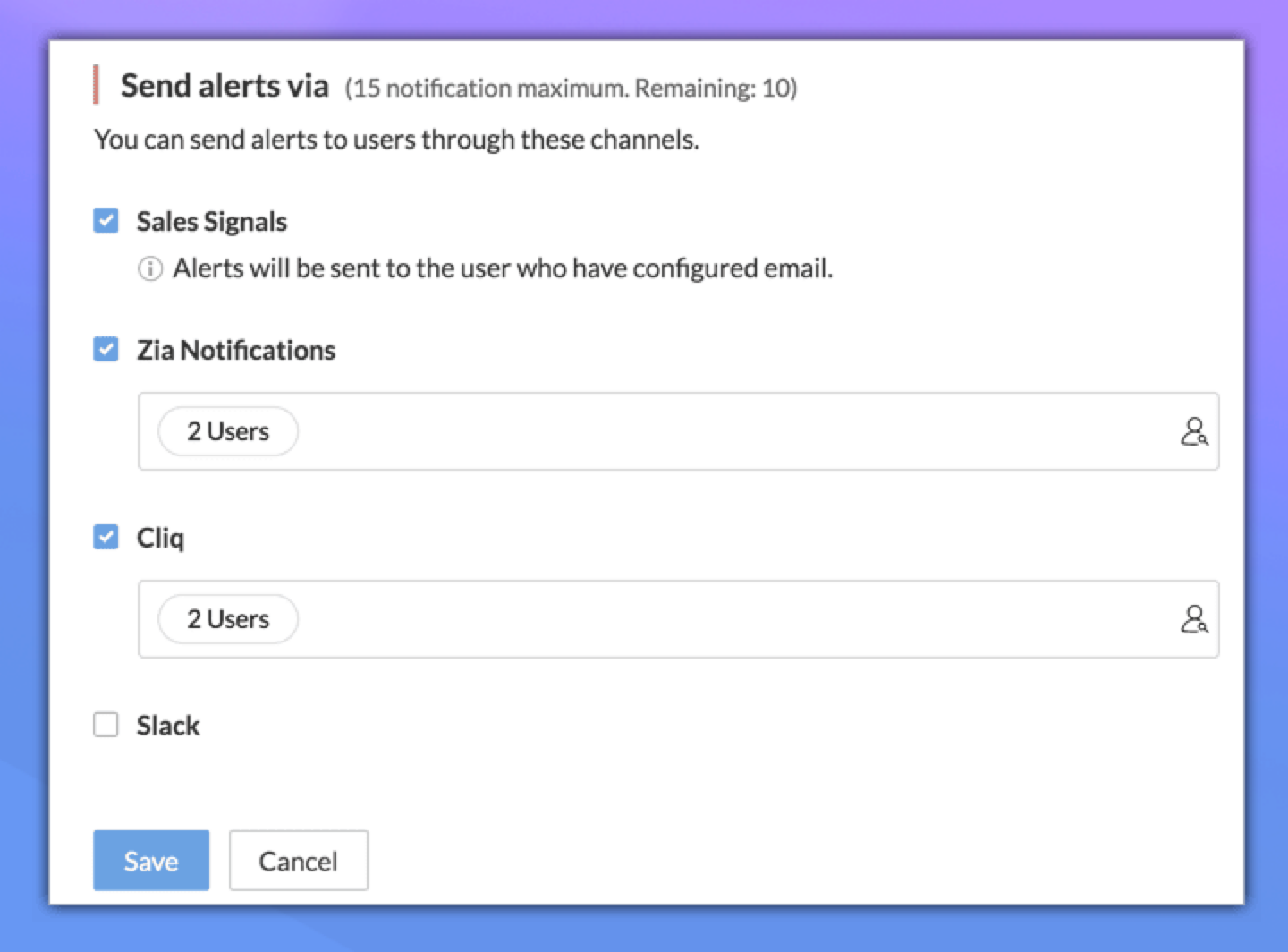
Task: Click the notification maximum remaining count text
Action: [571, 89]
